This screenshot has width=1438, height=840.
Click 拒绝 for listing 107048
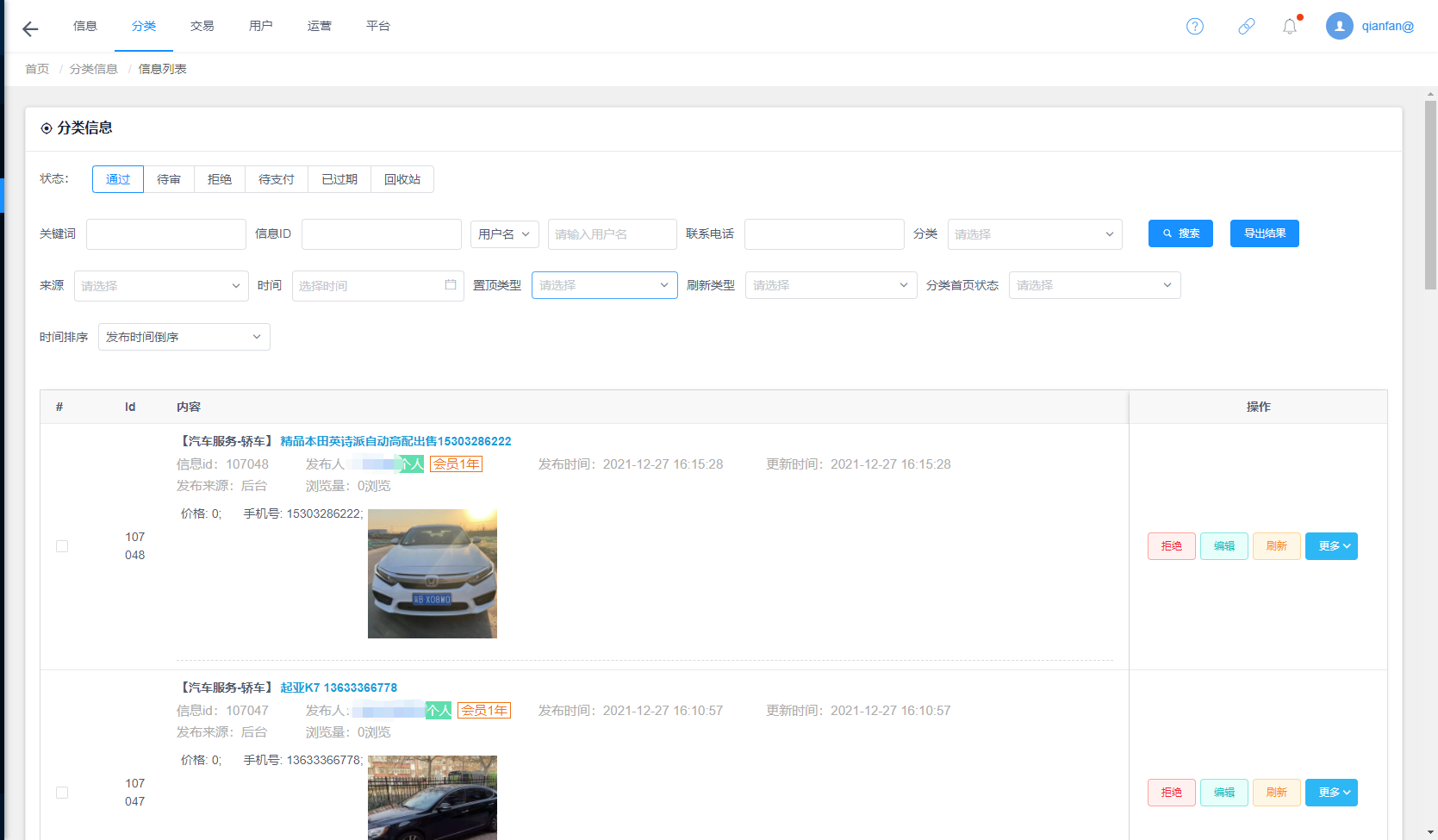(x=1172, y=546)
